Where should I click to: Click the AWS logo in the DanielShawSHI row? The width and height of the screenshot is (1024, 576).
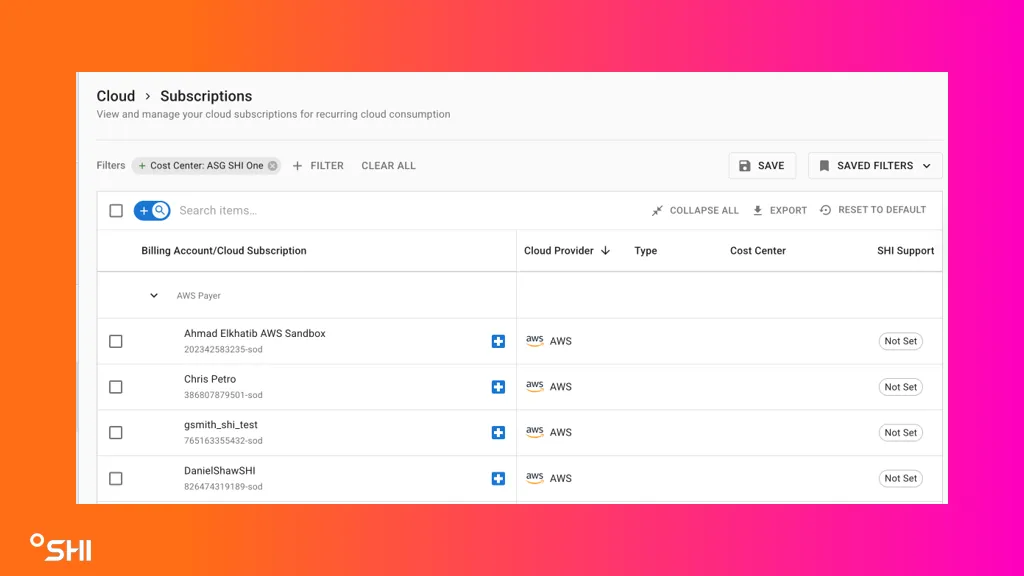pos(535,478)
